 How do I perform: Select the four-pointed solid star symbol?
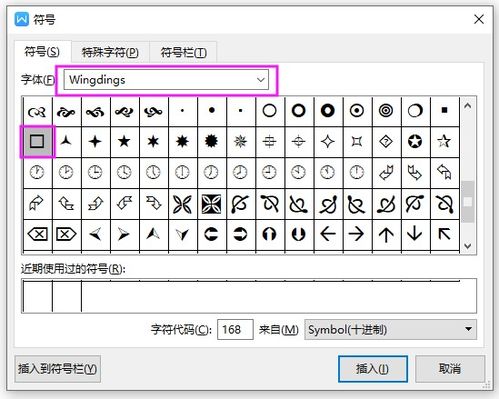pyautogui.click(x=95, y=141)
